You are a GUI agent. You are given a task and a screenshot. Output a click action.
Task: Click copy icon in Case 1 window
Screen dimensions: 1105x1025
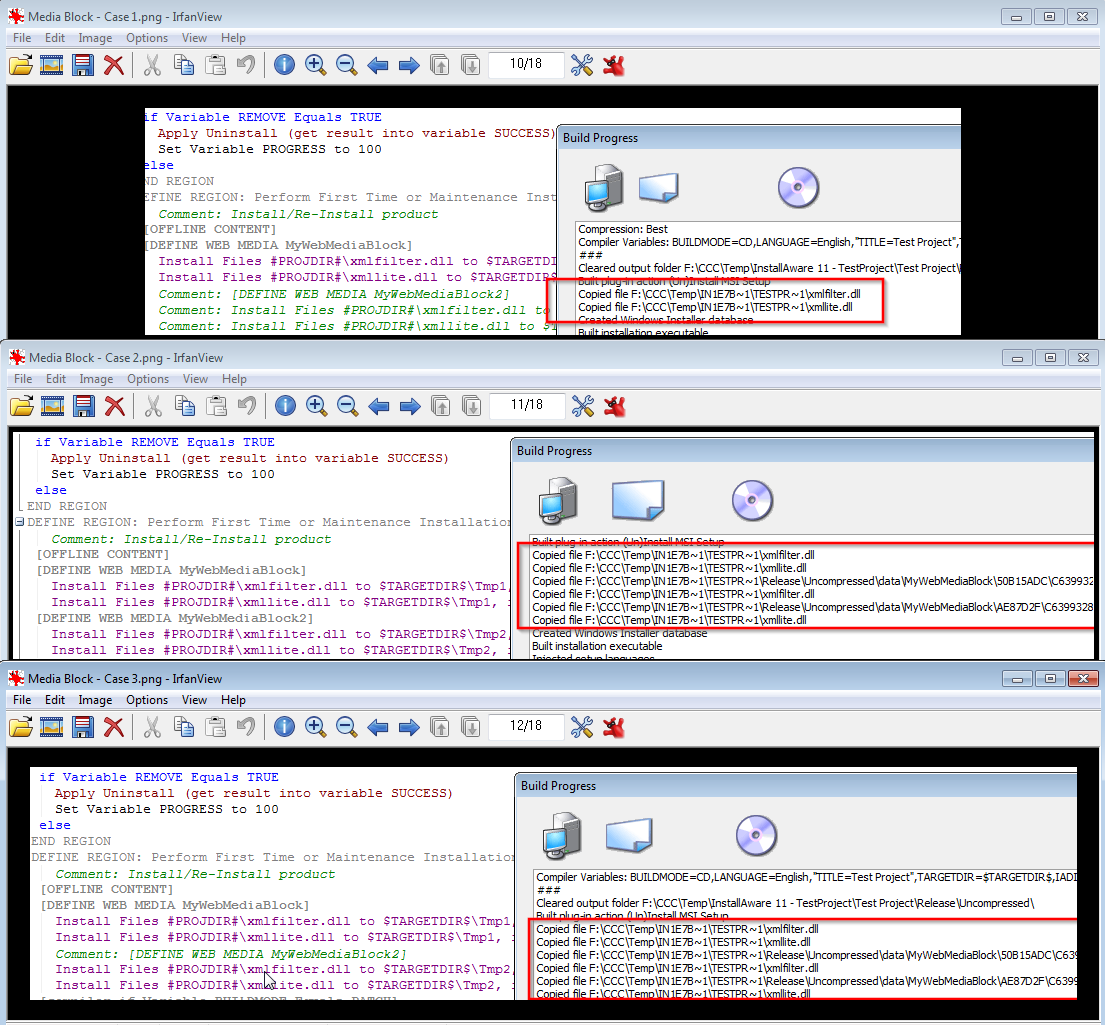click(x=184, y=66)
